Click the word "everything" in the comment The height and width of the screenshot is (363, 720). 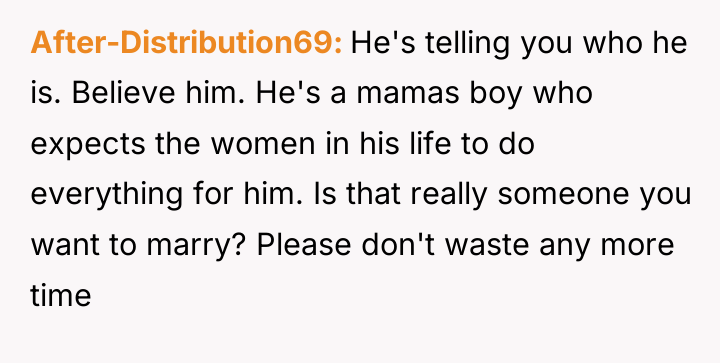coord(107,195)
